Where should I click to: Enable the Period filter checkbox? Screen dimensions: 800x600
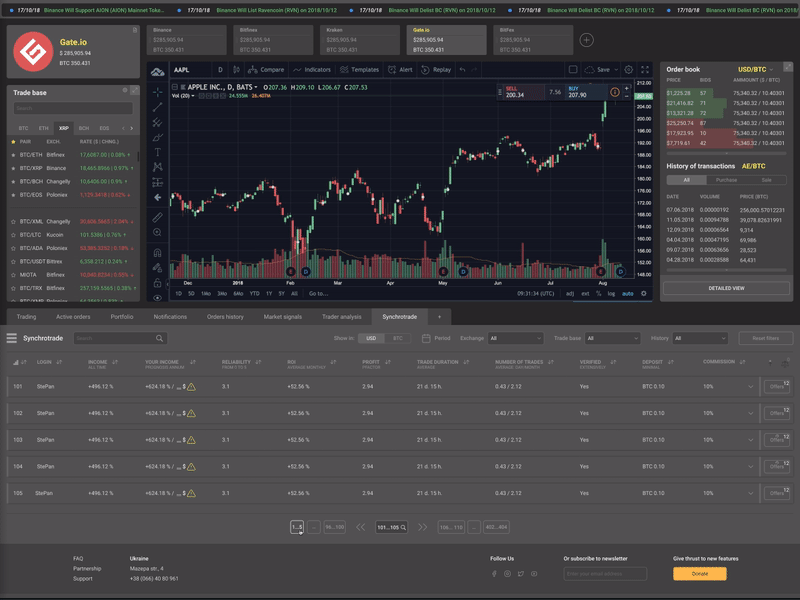(426, 340)
